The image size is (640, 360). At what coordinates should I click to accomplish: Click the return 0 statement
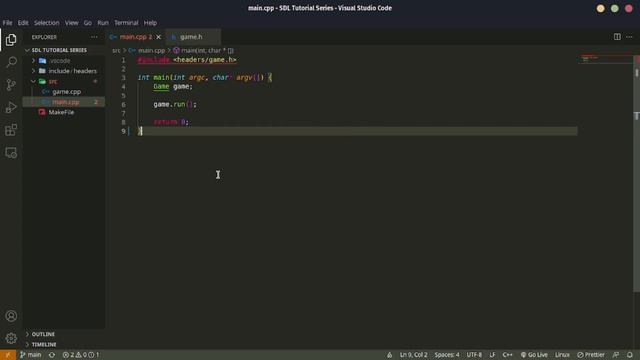pos(171,122)
